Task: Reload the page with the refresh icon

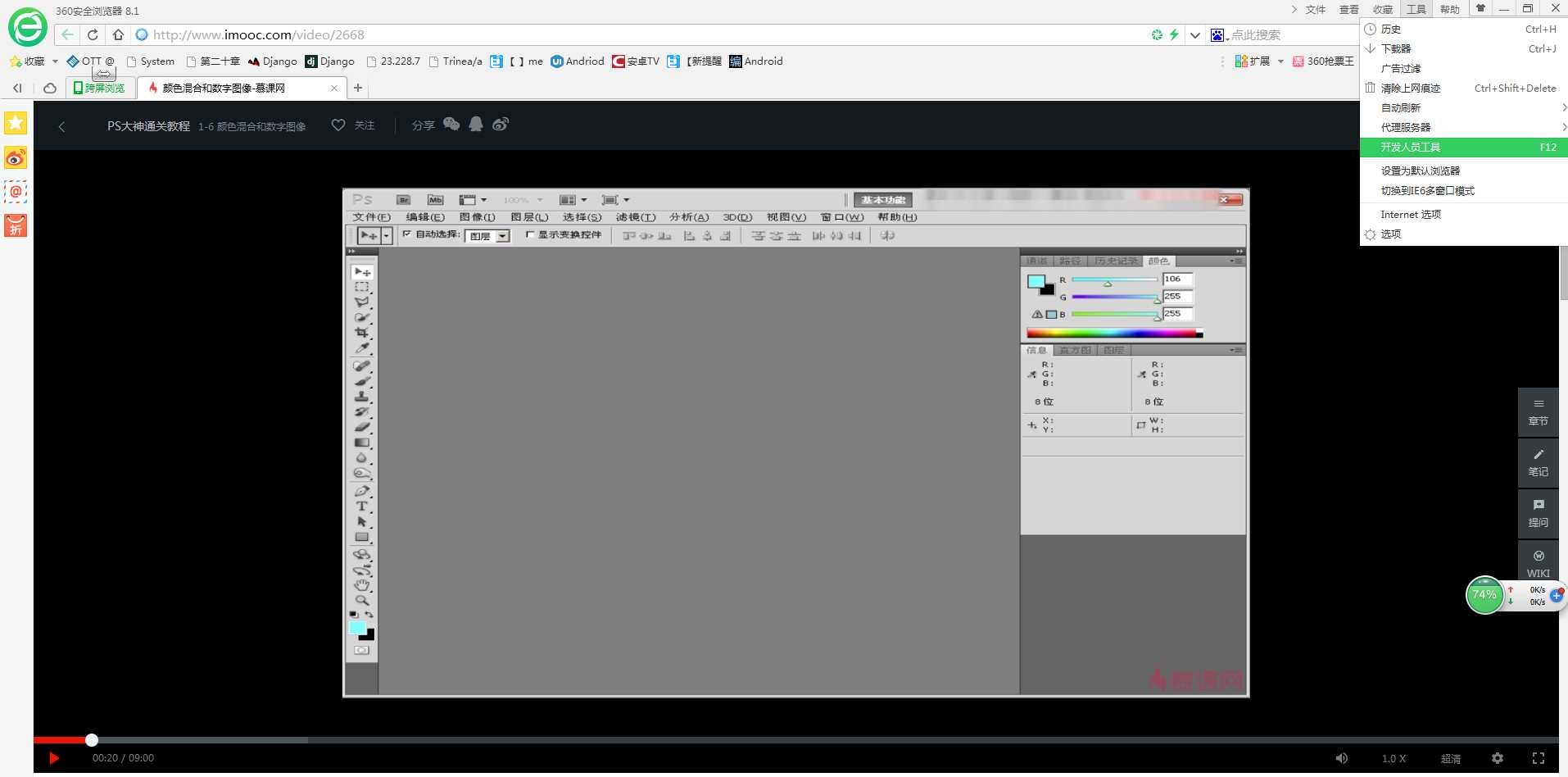Action: pos(93,34)
